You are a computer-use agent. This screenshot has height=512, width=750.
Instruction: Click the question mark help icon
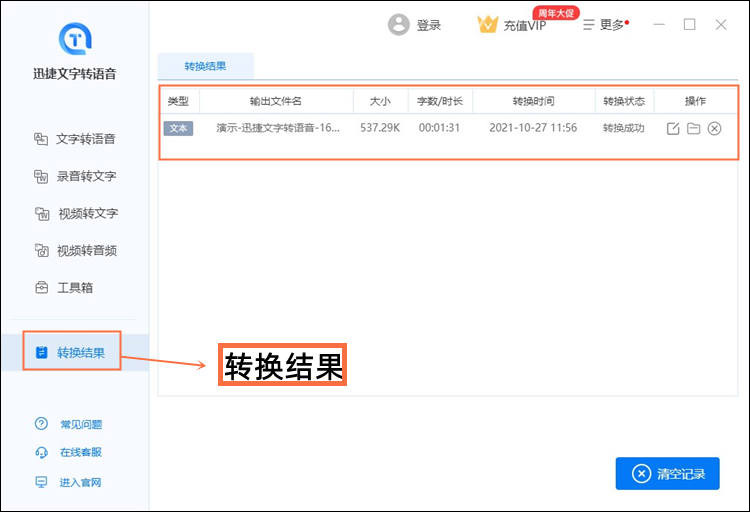point(41,423)
